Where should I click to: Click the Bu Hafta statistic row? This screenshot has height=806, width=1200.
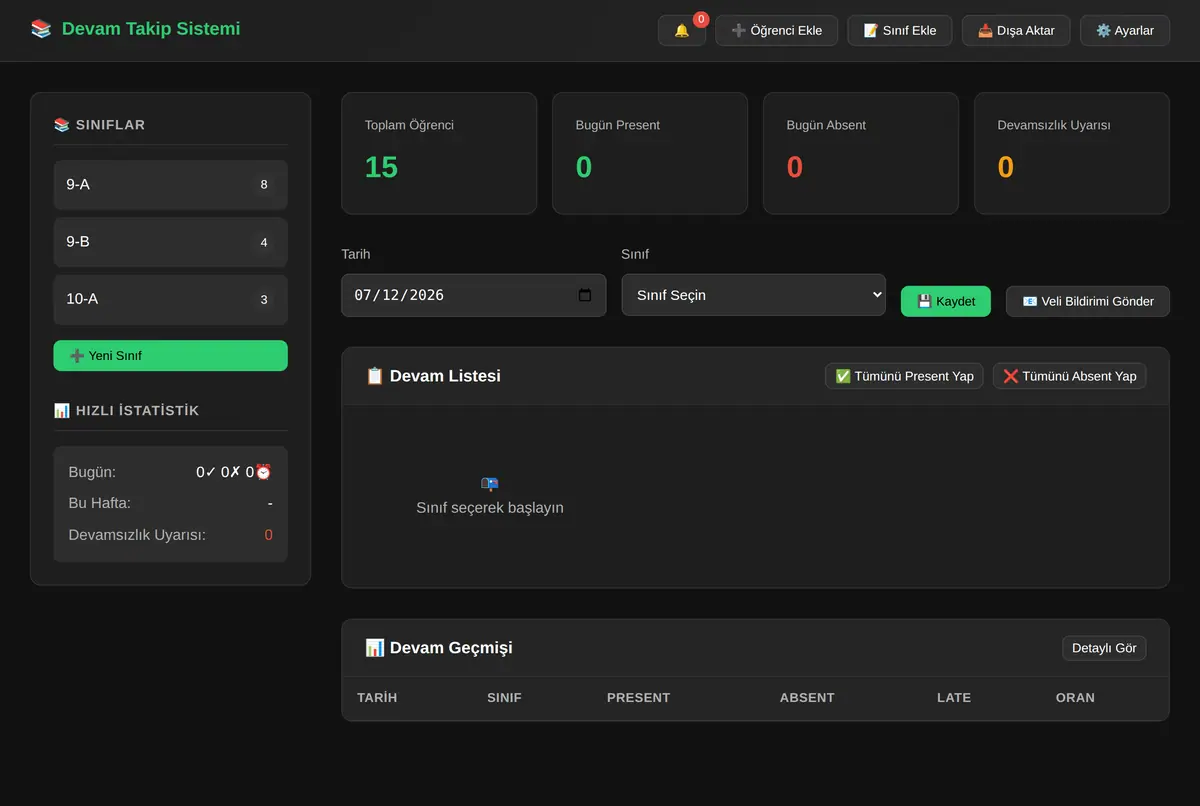pos(170,503)
